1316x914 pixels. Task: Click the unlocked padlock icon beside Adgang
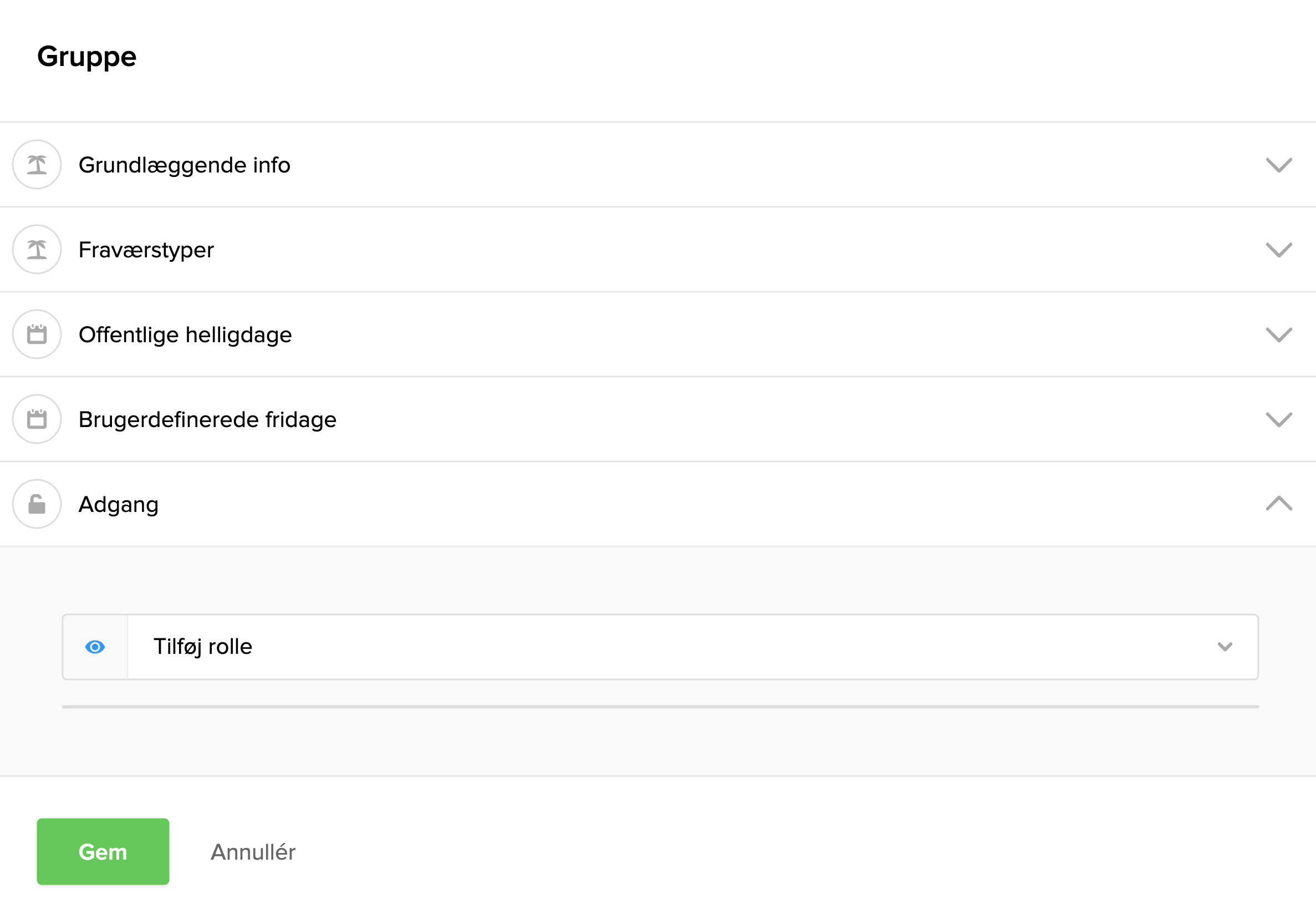(x=37, y=504)
